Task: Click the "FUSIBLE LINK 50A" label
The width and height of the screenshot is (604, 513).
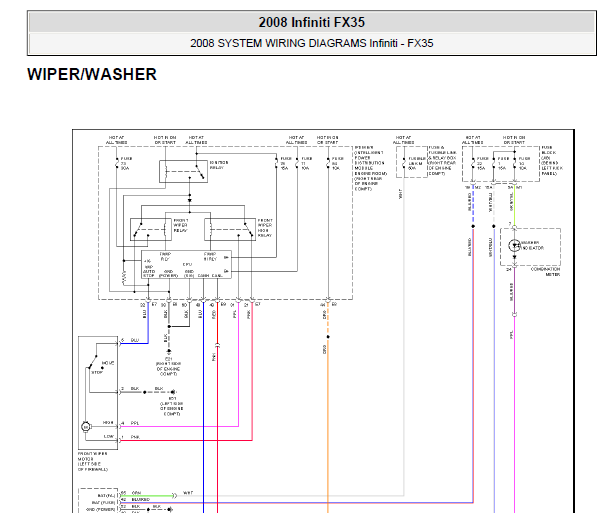Action: click(x=415, y=163)
